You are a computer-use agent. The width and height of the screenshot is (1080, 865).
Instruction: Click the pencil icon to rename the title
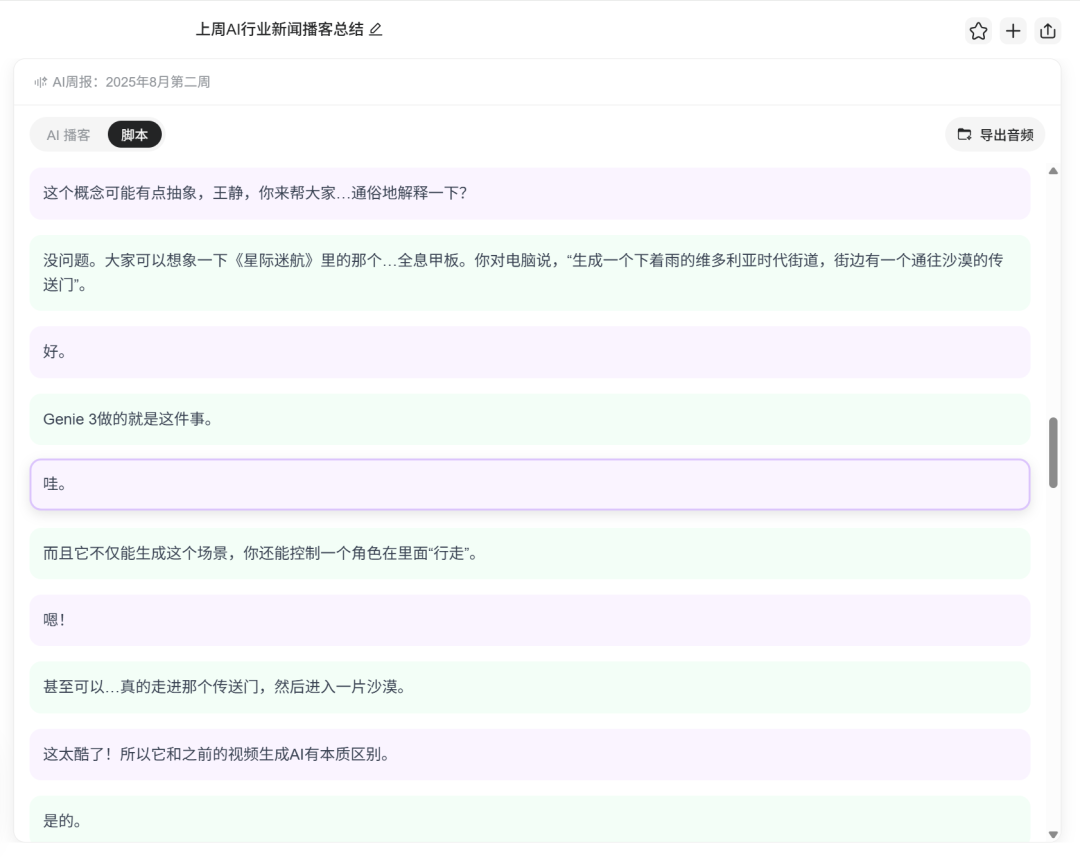click(374, 31)
